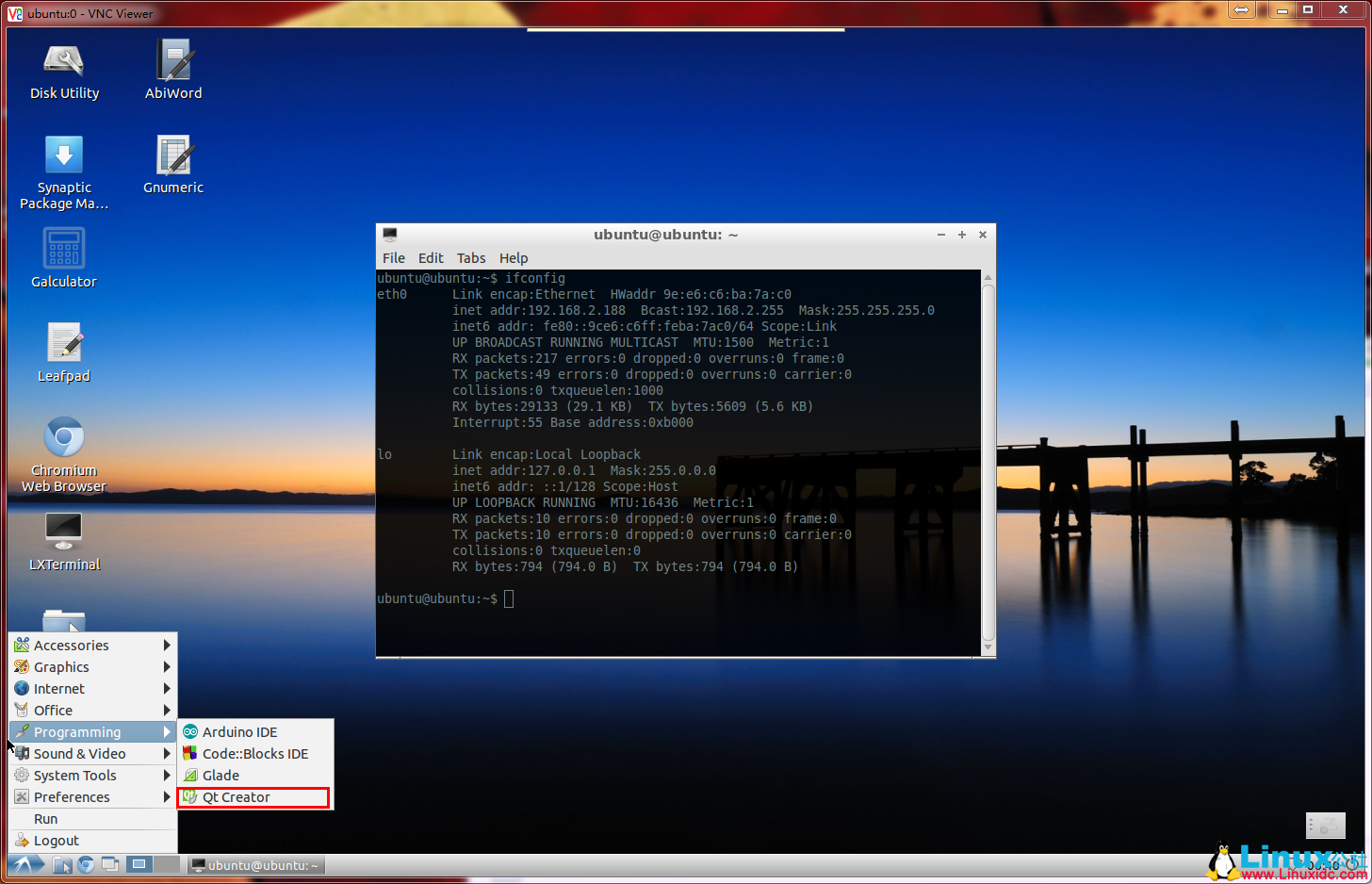Click the terminal's vertical scrollbar
This screenshot has width=1372, height=884.
pyautogui.click(x=988, y=462)
